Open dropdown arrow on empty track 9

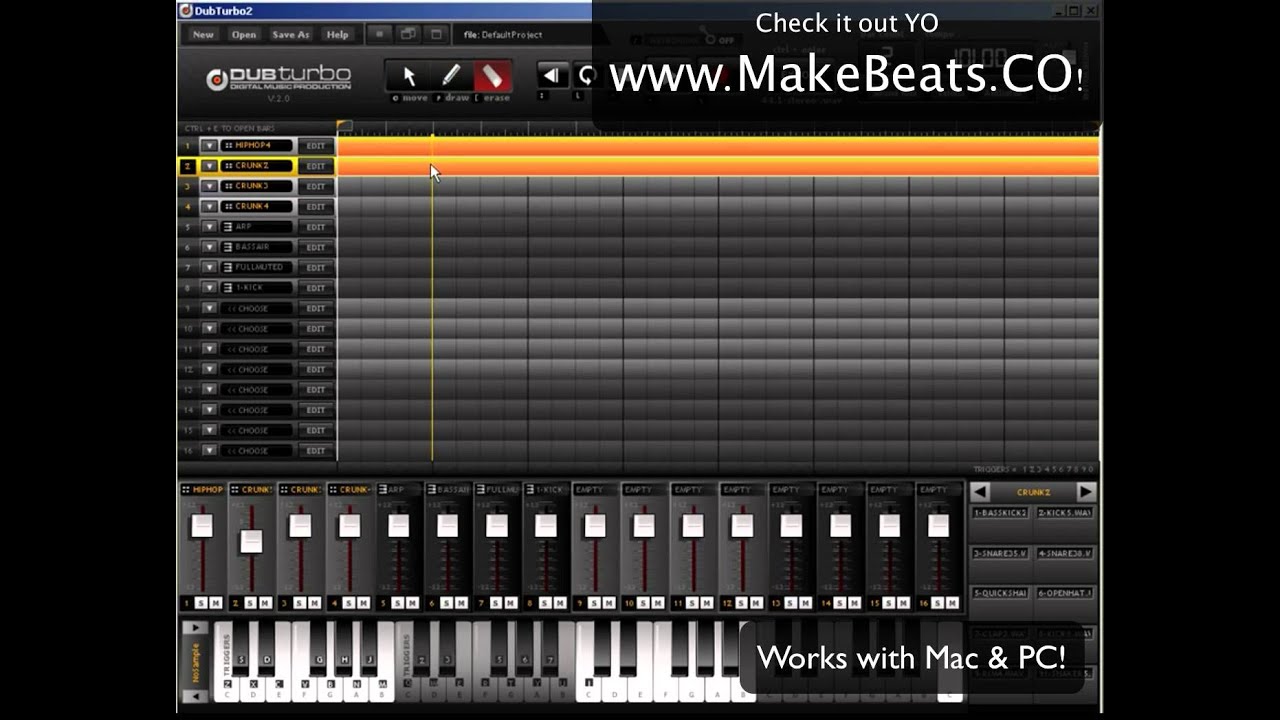pos(209,308)
